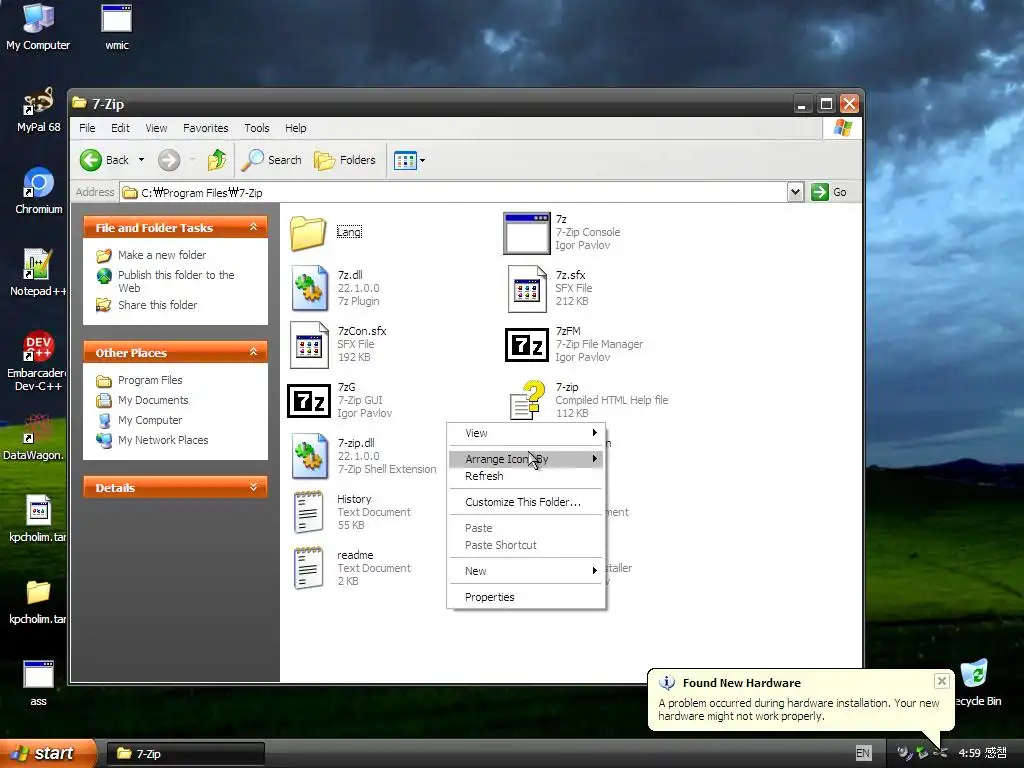Screen dimensions: 1024x768
Task: Choose Customize This Folder from context menu
Action: click(526, 502)
